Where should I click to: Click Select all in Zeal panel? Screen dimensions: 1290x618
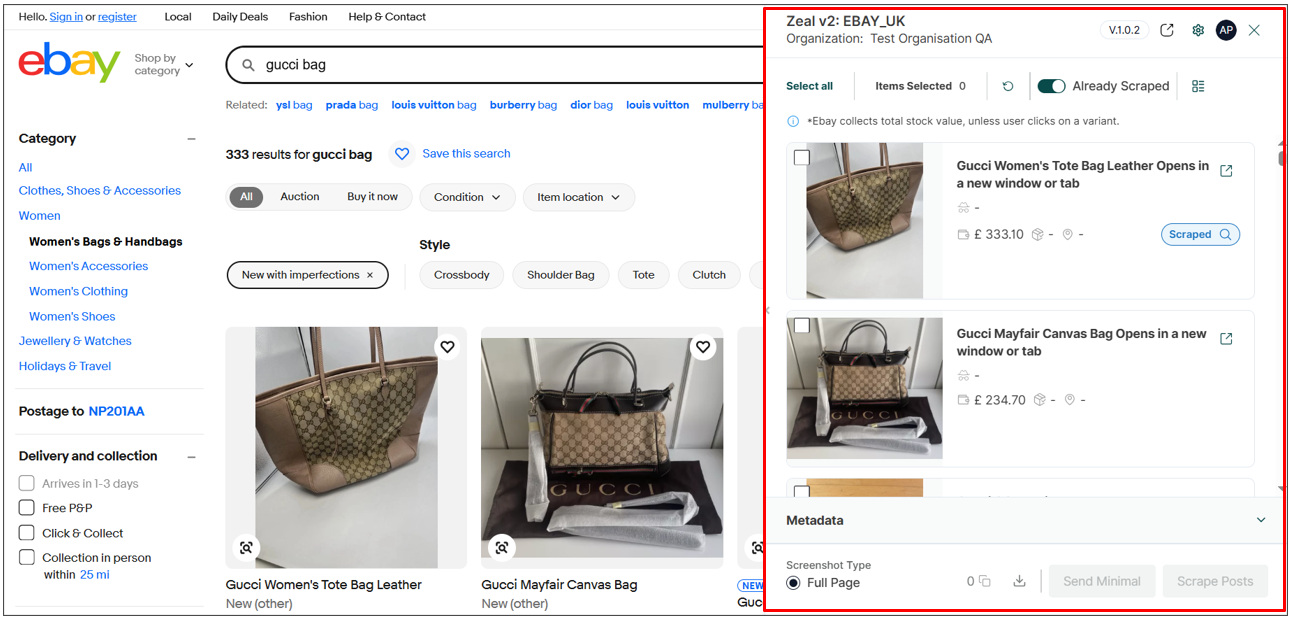coord(809,86)
